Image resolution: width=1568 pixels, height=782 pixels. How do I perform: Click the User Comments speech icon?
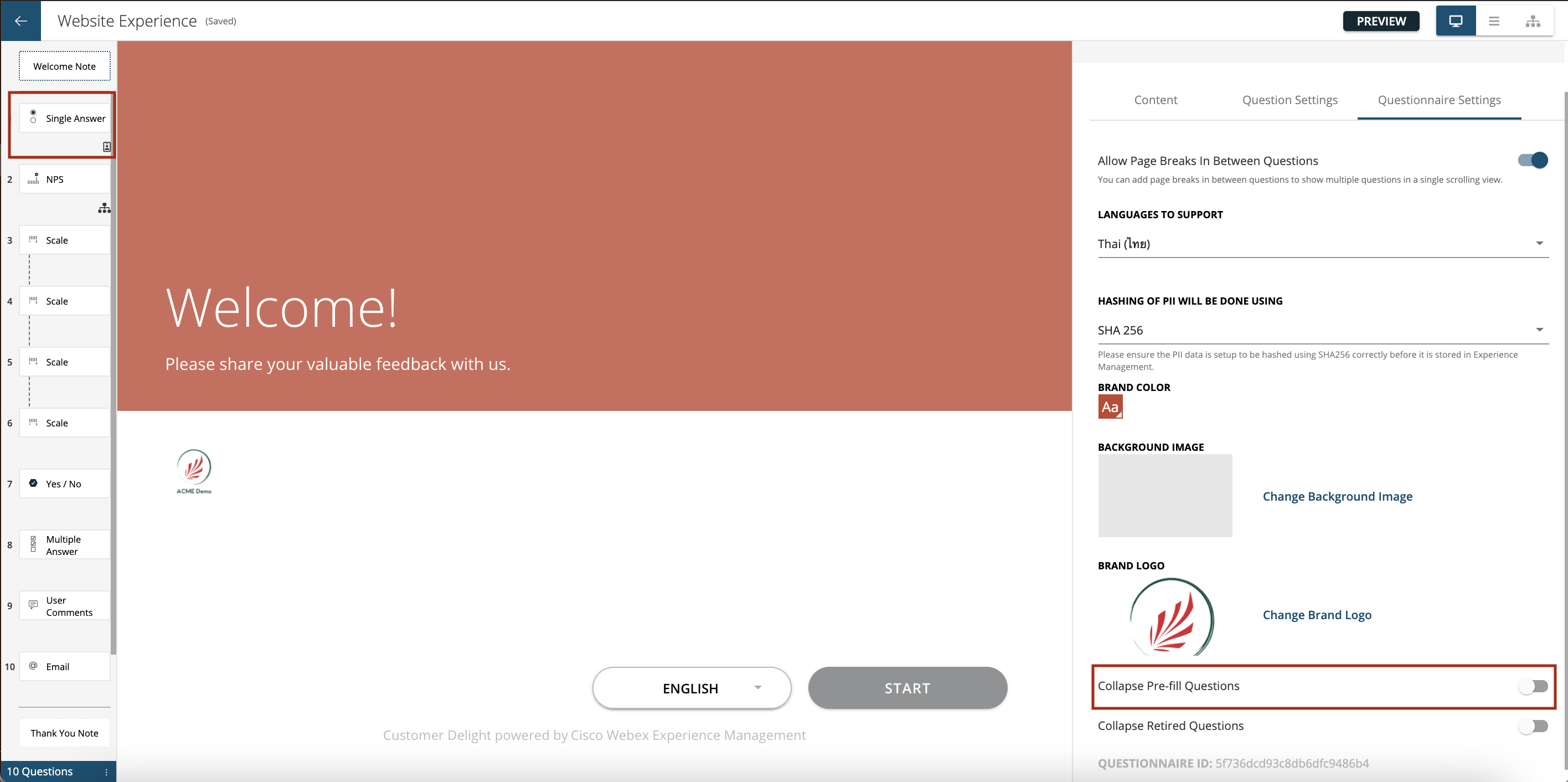(33, 605)
